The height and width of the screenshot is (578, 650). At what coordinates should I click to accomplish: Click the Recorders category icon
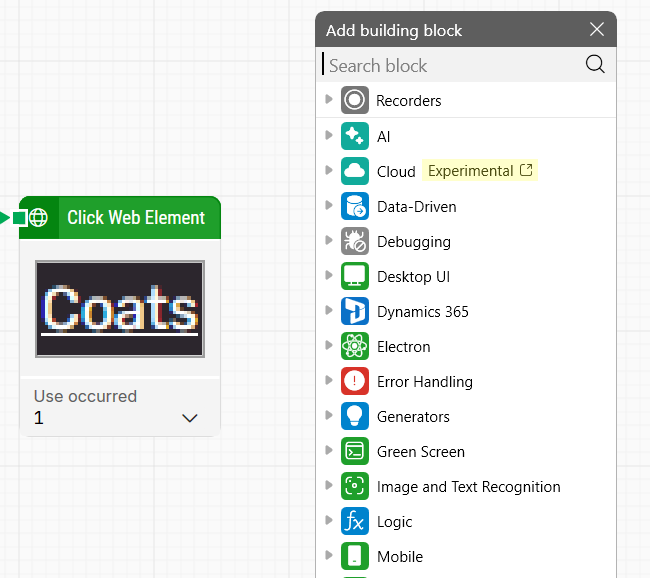click(355, 100)
